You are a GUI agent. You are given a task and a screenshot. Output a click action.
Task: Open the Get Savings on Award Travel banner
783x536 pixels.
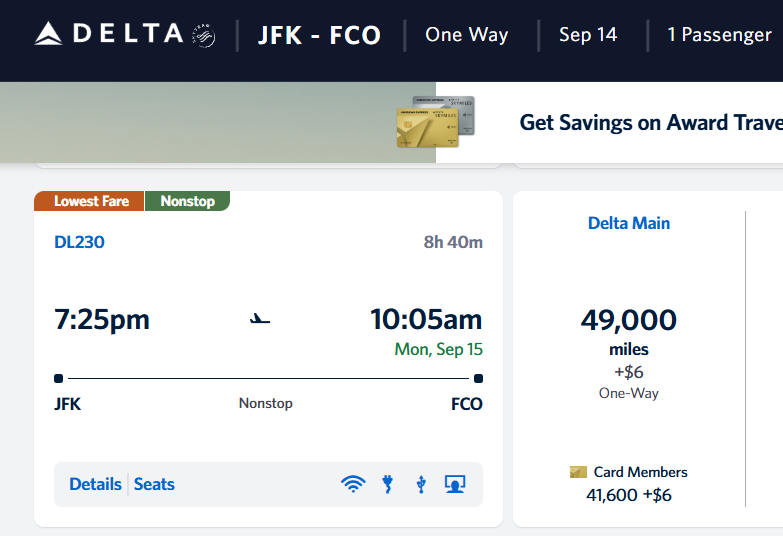point(651,123)
